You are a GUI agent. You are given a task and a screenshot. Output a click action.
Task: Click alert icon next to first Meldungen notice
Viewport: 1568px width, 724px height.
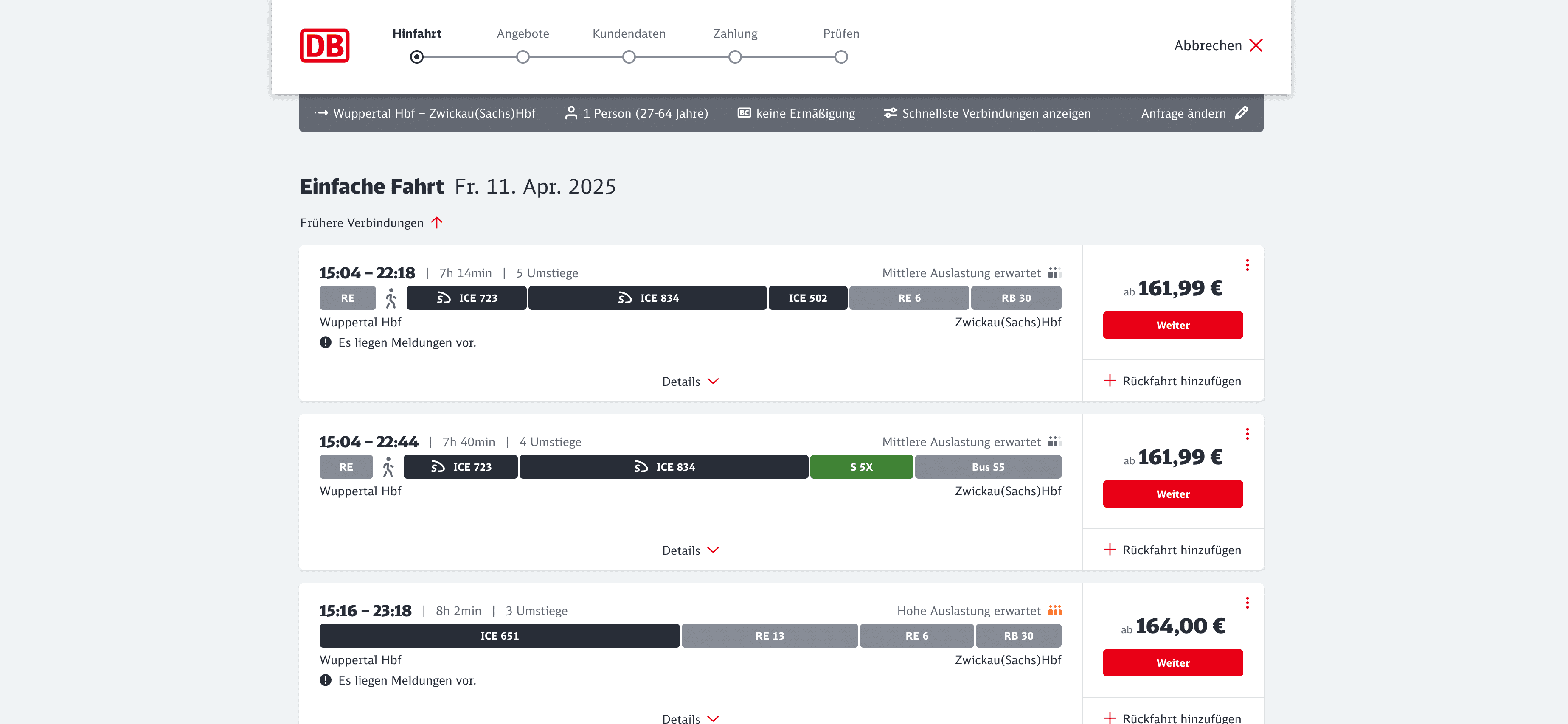326,342
